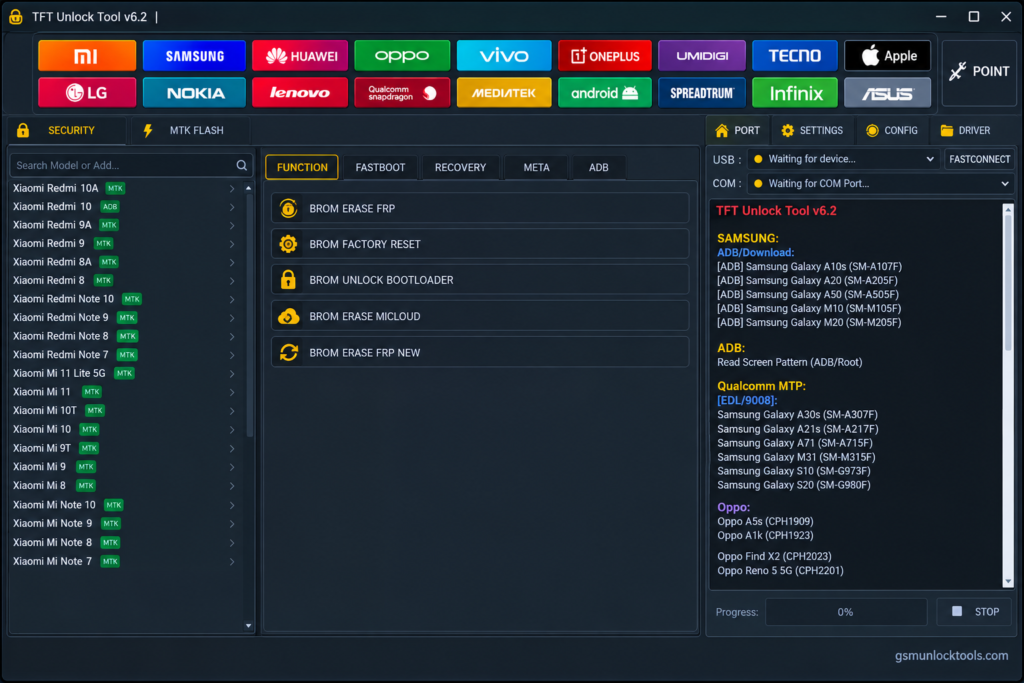The image size is (1024, 683).
Task: Select Xiaomi Redmi Note 9 in list
Action: 123,317
